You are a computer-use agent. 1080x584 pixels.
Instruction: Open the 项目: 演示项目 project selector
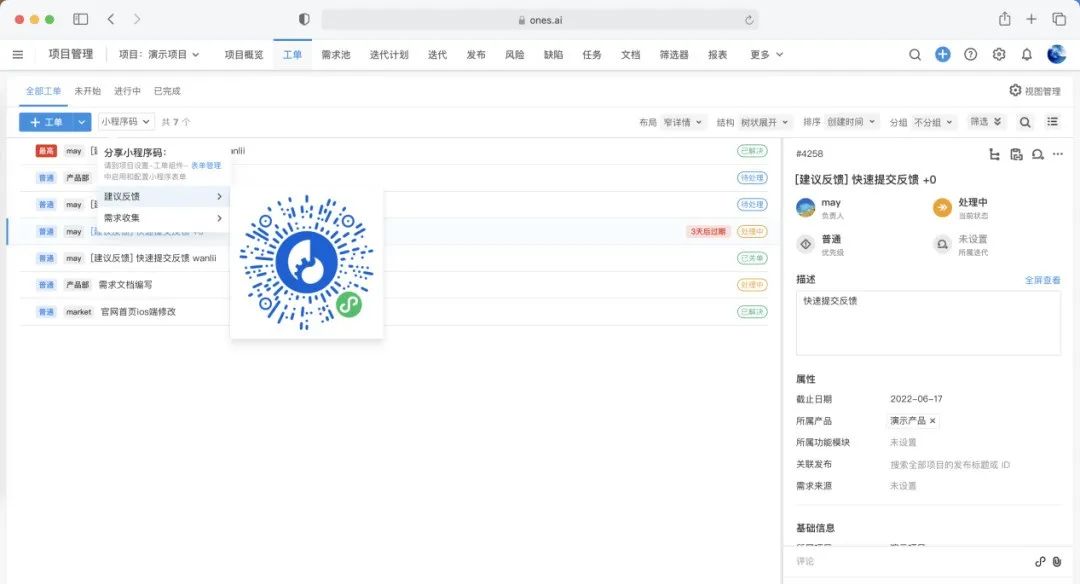159,54
